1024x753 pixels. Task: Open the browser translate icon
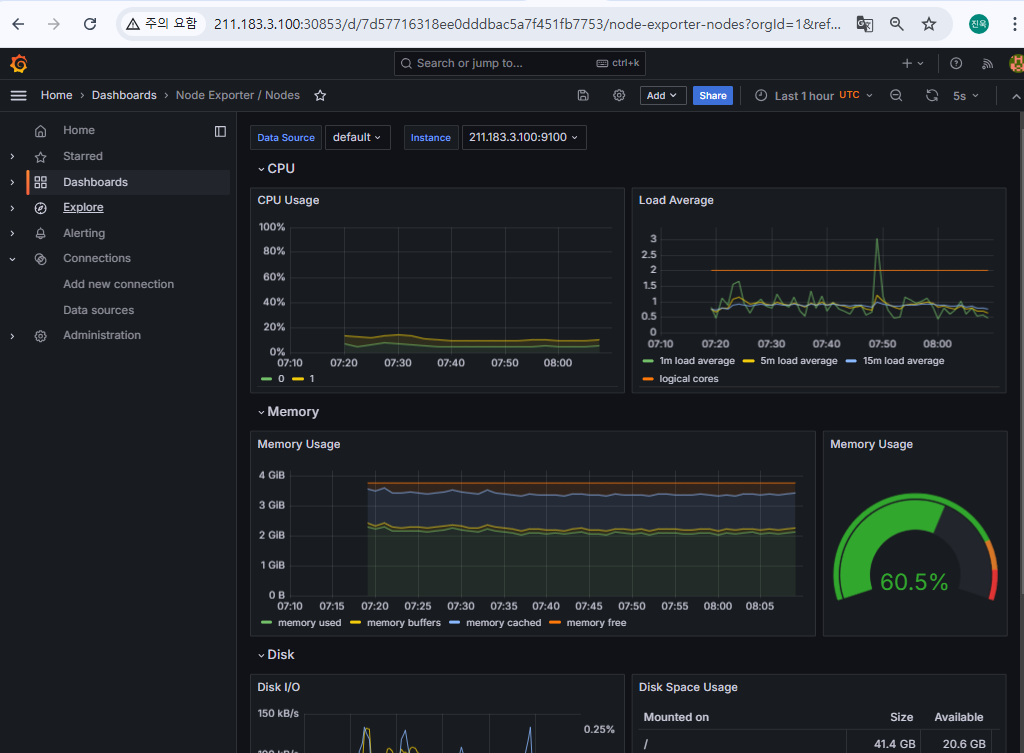point(865,24)
